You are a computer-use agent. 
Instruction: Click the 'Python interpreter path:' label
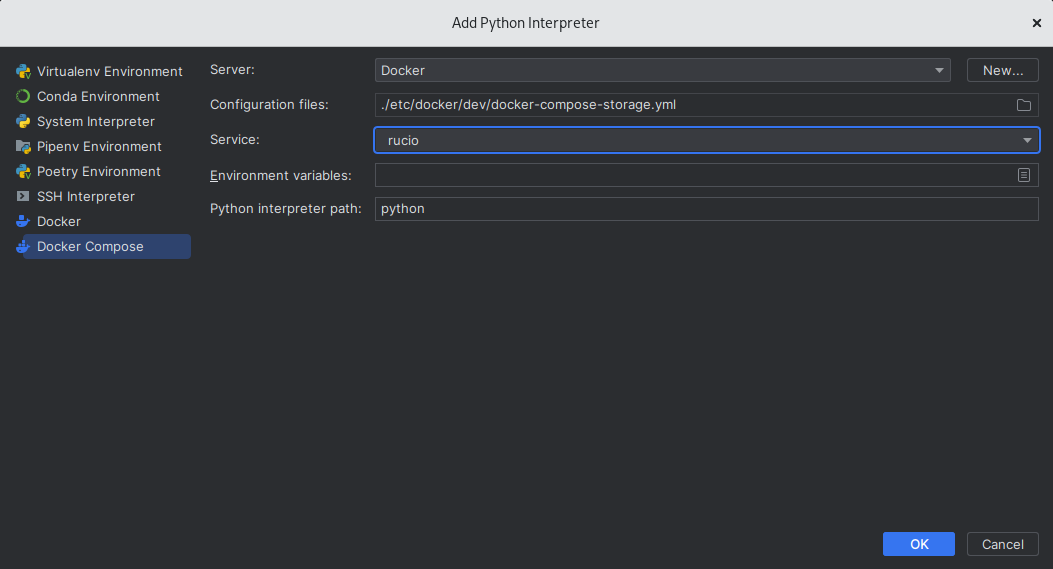(x=285, y=209)
